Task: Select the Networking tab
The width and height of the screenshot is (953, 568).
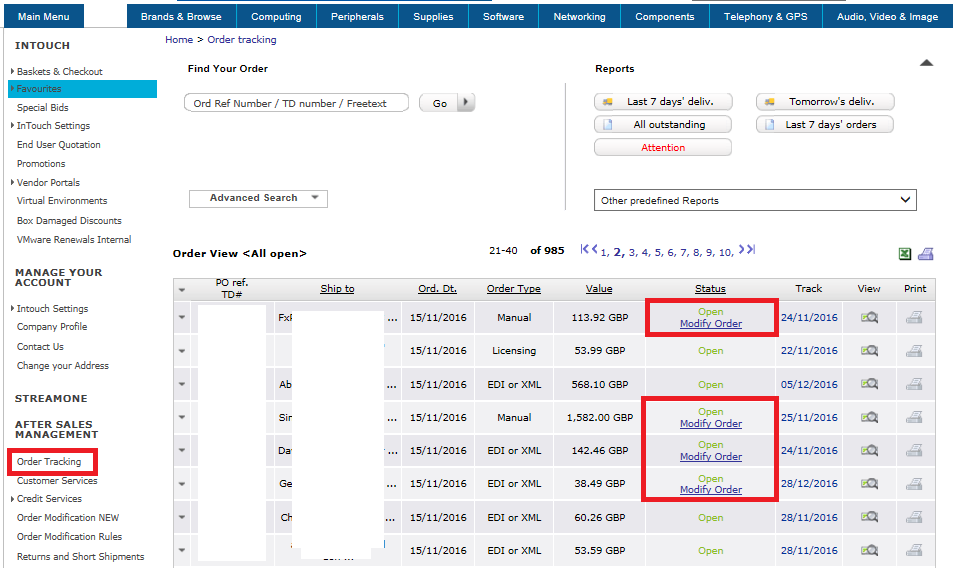Action: click(579, 17)
